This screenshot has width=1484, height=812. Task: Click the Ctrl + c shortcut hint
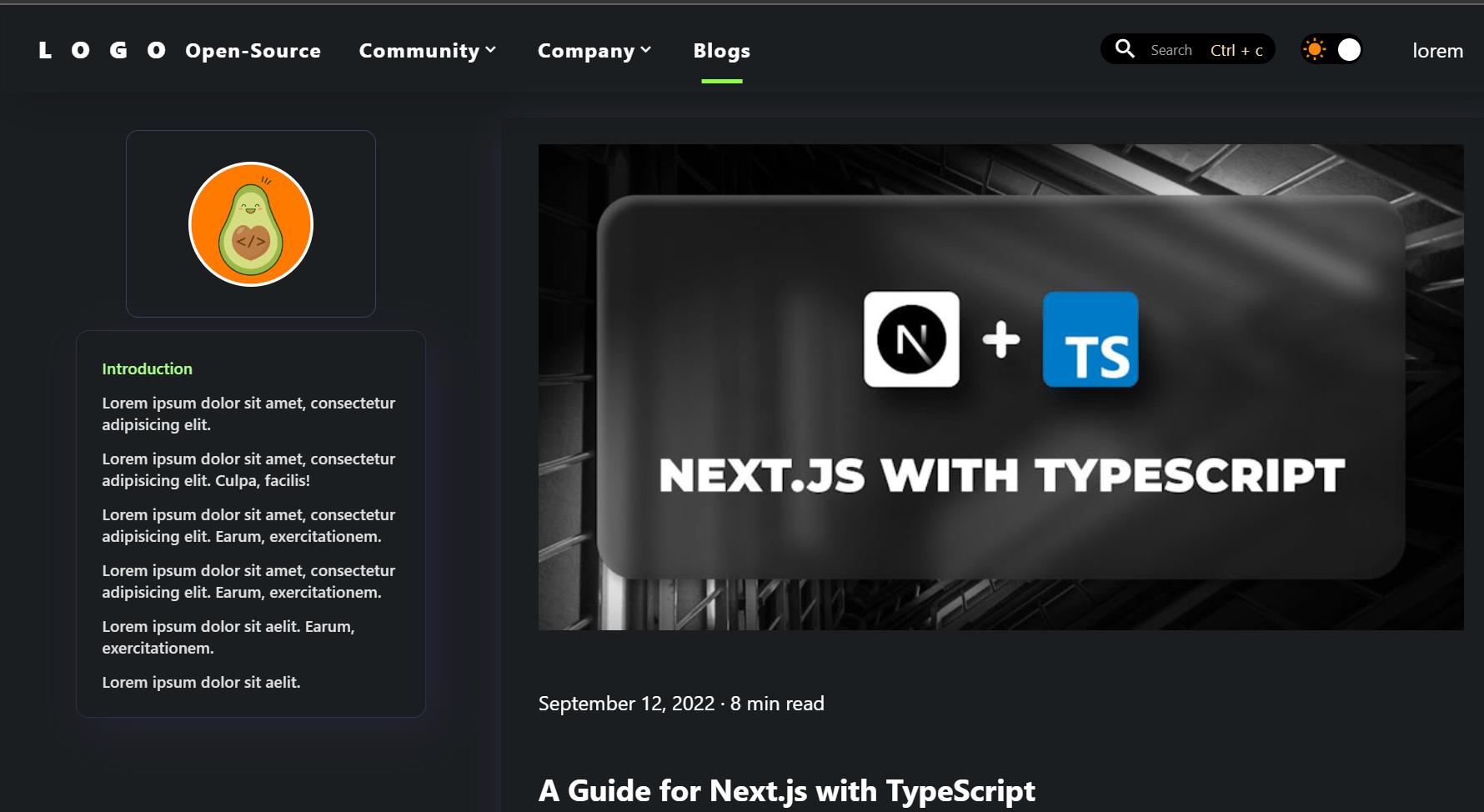pyautogui.click(x=1236, y=50)
